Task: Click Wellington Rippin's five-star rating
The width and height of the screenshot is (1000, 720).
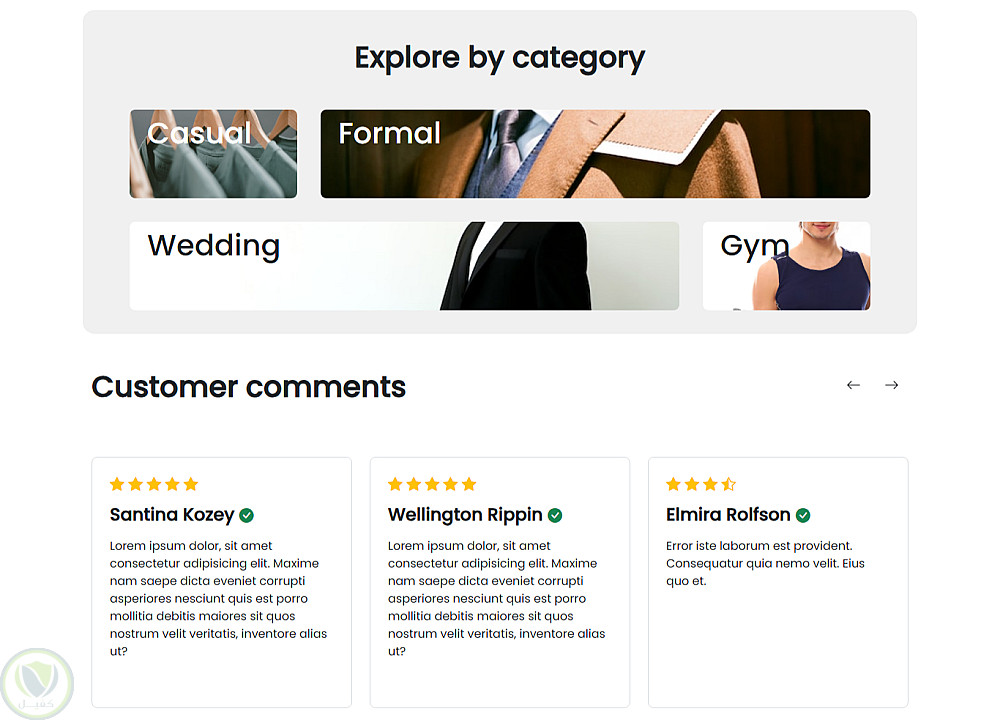Action: pos(432,484)
